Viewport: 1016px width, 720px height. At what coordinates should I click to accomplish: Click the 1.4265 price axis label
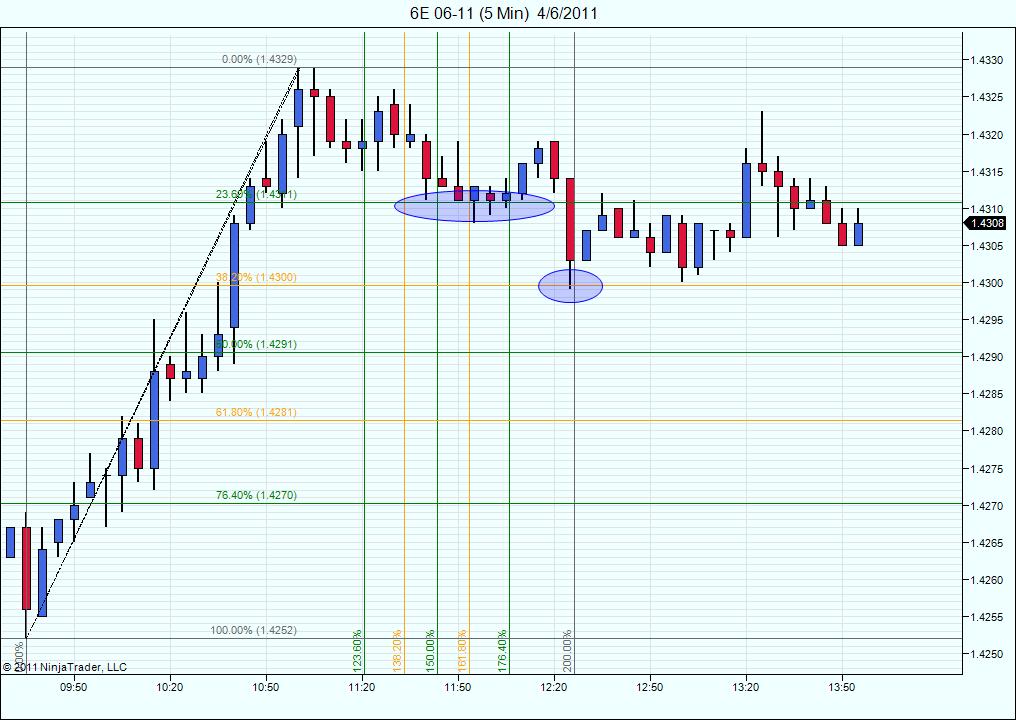point(985,543)
